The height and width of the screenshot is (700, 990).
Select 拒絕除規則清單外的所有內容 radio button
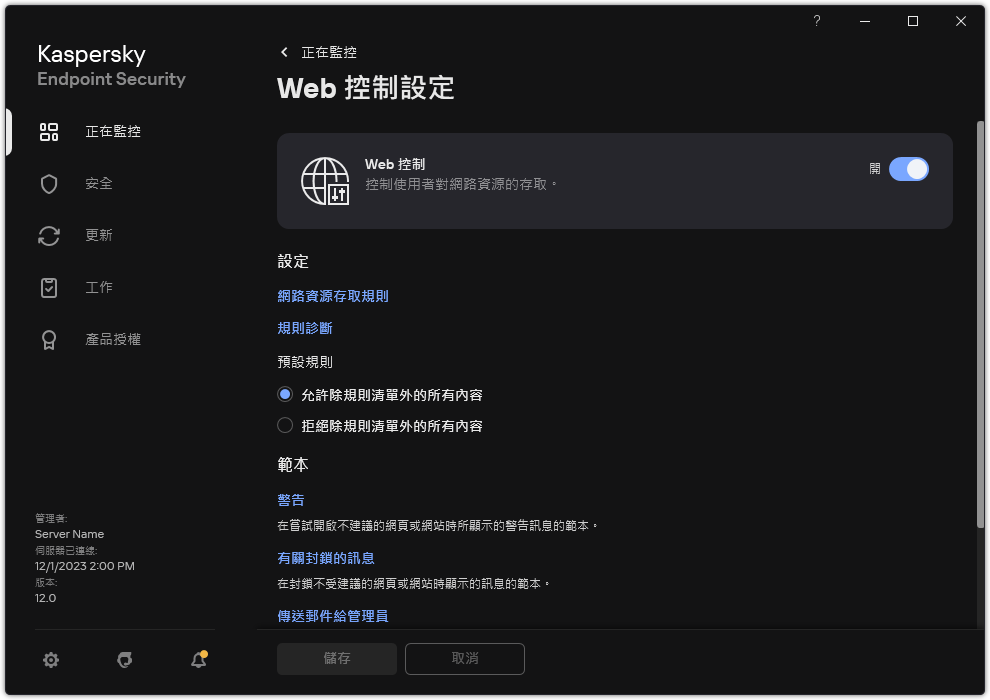click(285, 425)
